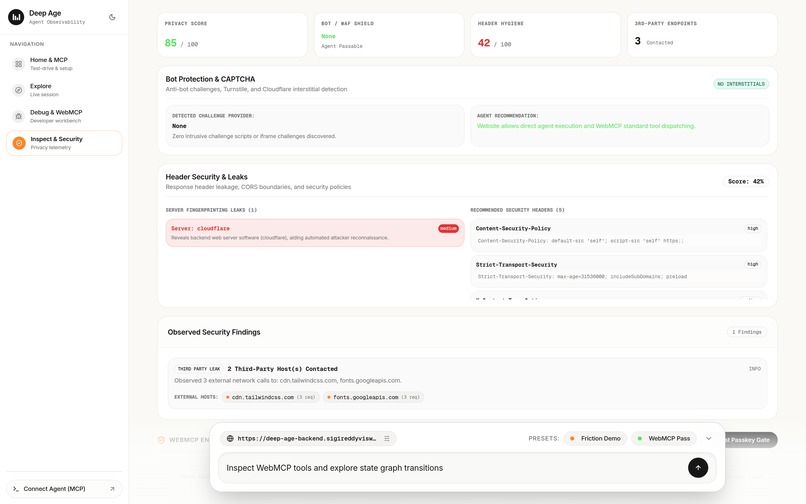This screenshot has width=806, height=504.
Task: Click the Inspect & Security shield icon
Action: (19, 143)
